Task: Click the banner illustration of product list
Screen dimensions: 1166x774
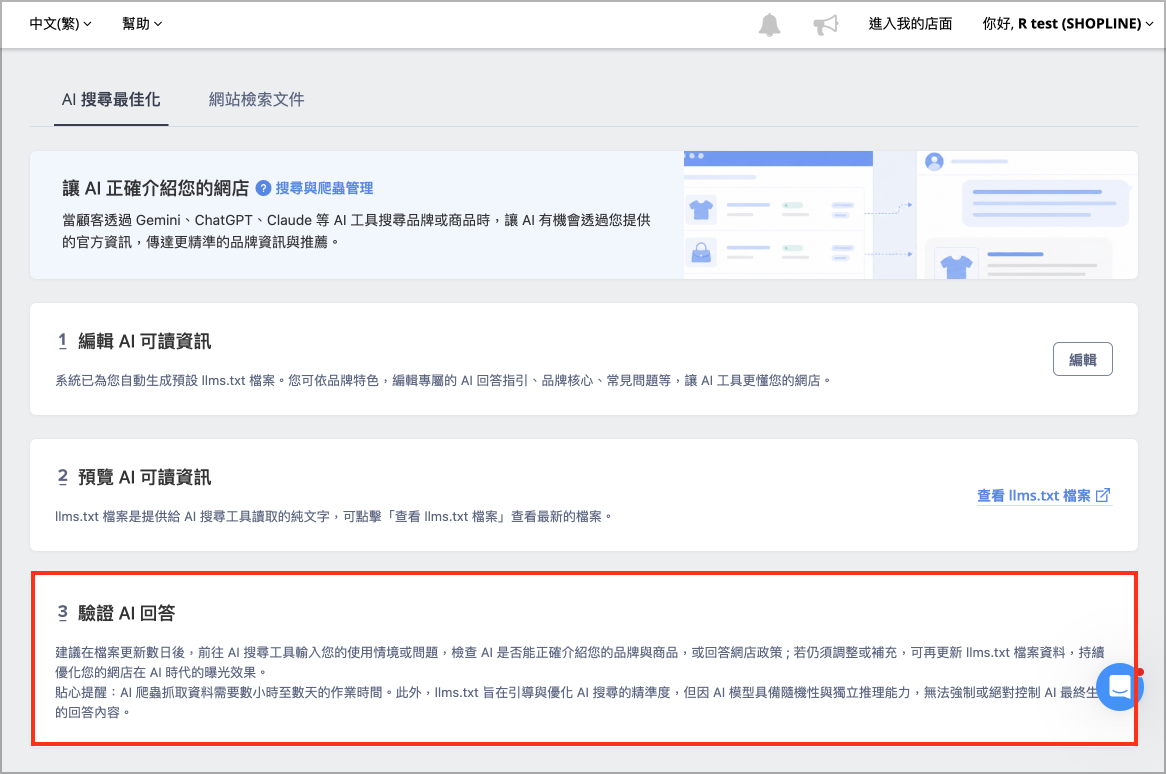Action: pos(778,216)
